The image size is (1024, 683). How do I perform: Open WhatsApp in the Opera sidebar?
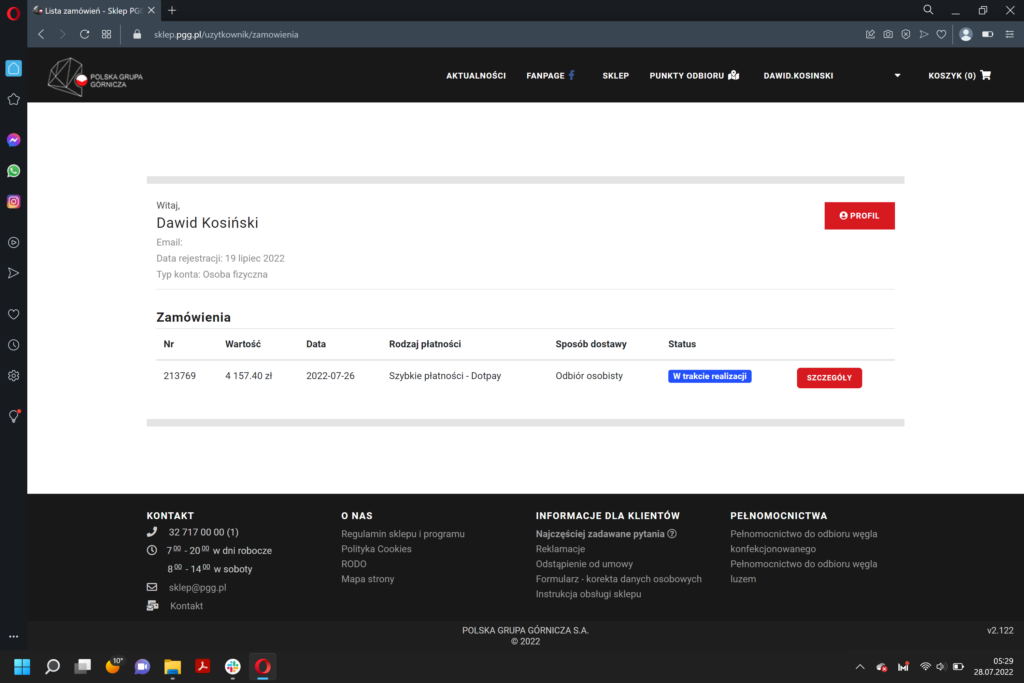click(x=13, y=171)
